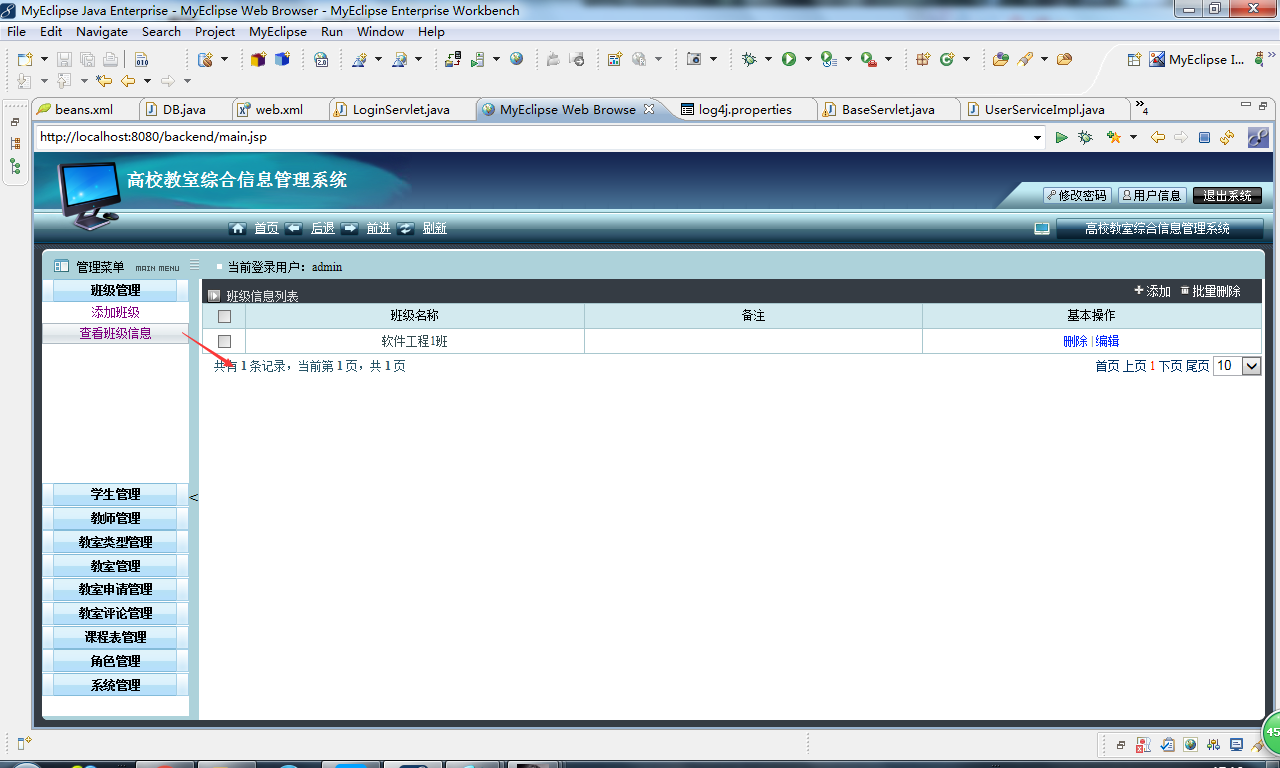Open dropdown arrow next to New wizard icon
This screenshot has height=768, width=1280.
(x=43, y=60)
